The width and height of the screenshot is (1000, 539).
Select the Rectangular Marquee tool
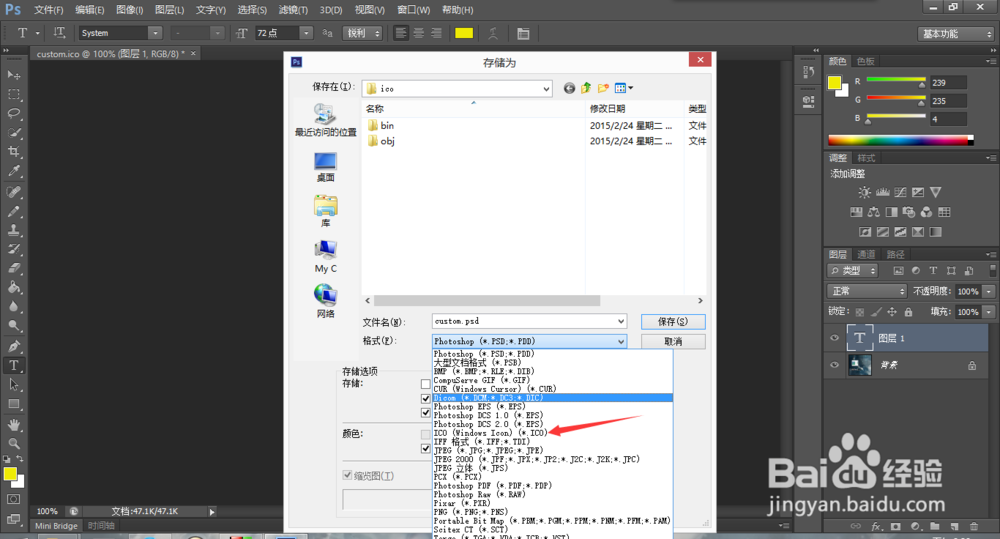14,94
